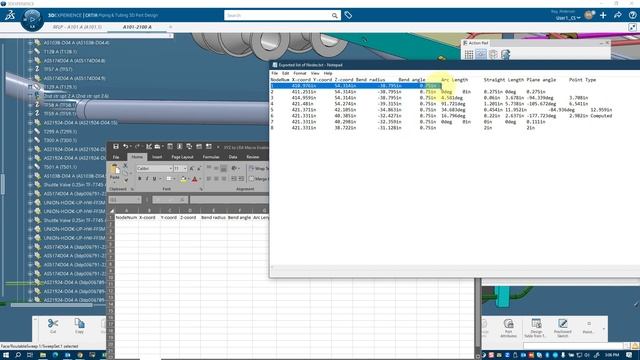Click the font color swatch in Excel

(195, 179)
